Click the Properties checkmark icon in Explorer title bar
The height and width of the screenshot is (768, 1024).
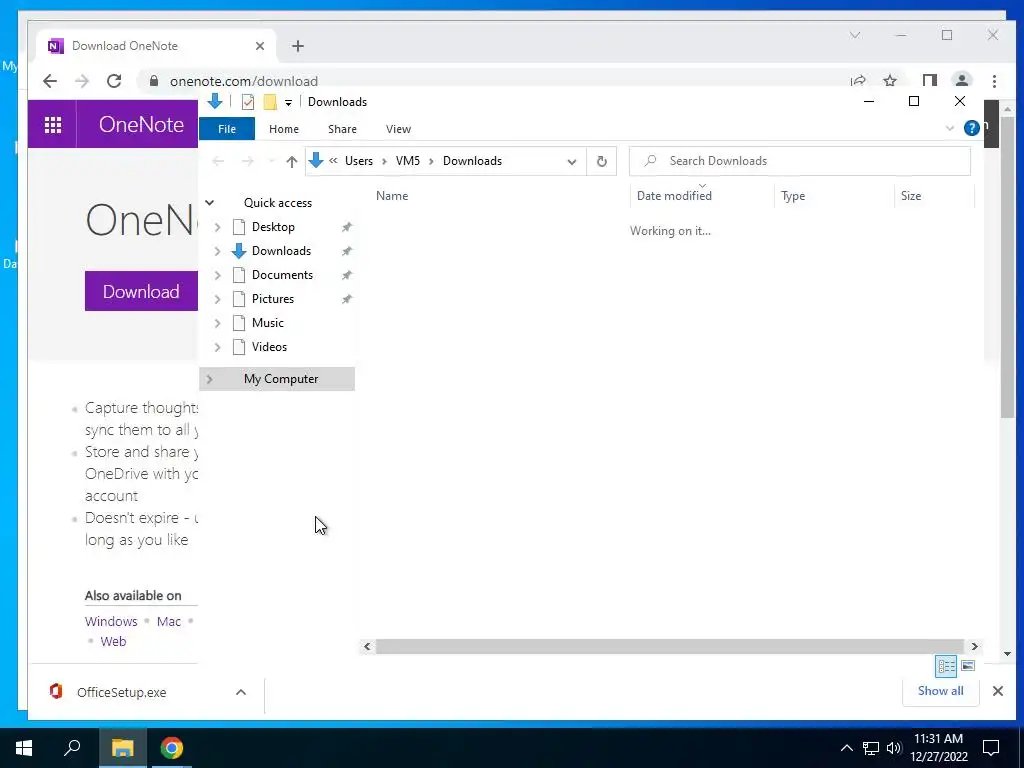248,102
